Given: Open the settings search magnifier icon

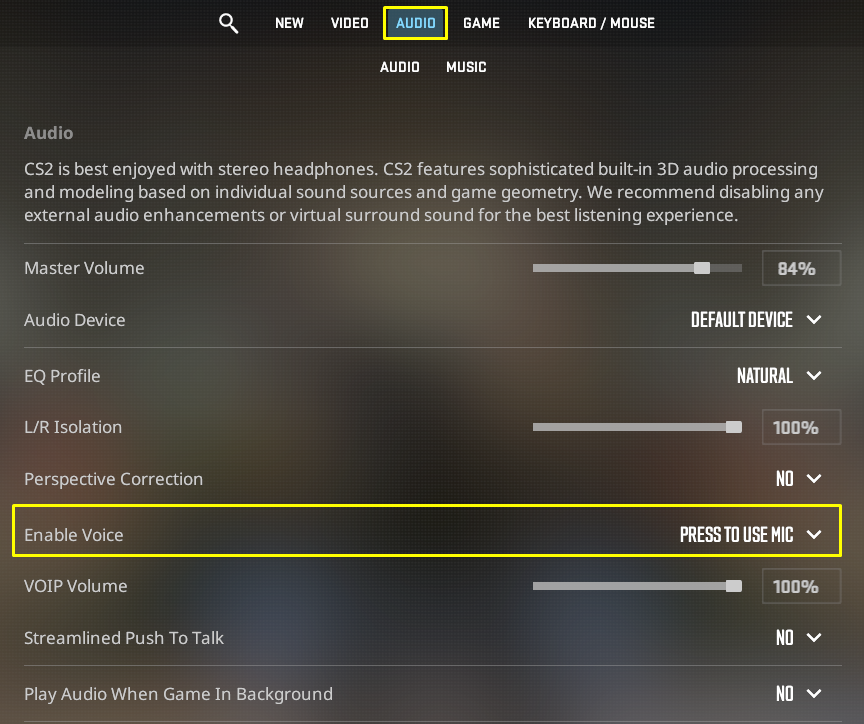Looking at the screenshot, I should pyautogui.click(x=228, y=23).
